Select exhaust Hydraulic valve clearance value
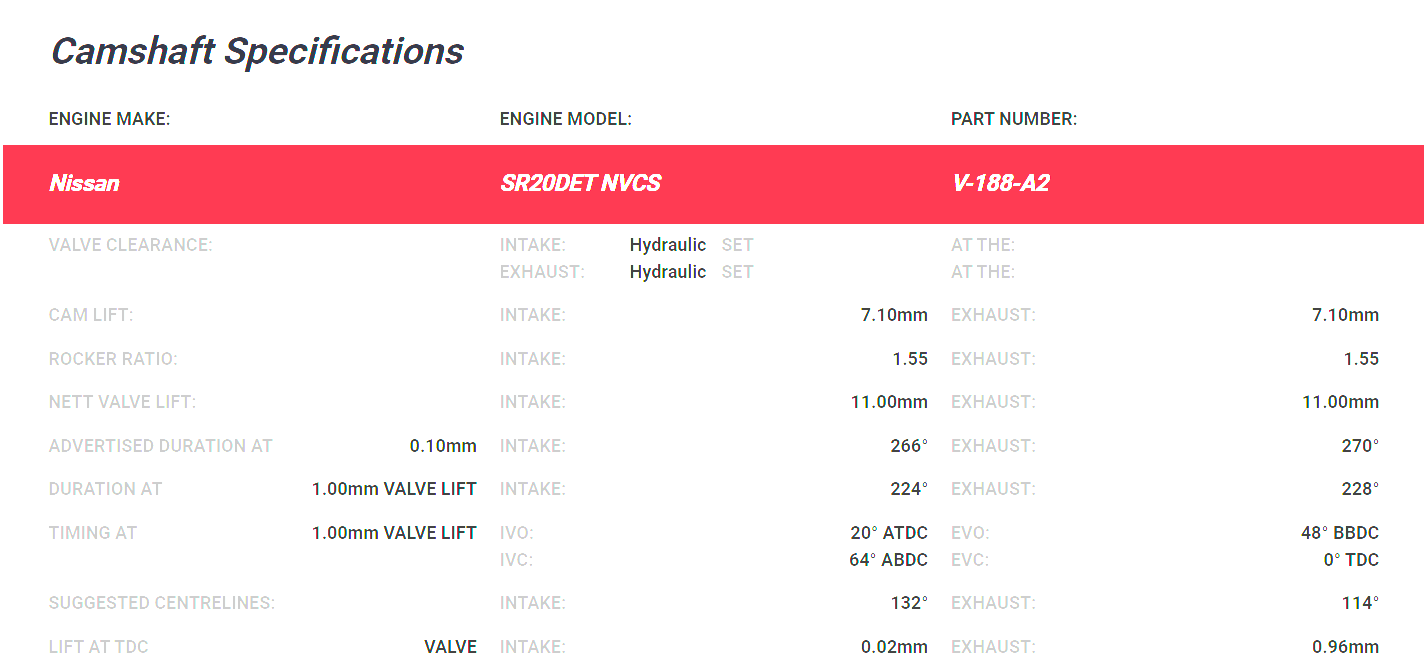 [x=668, y=272]
